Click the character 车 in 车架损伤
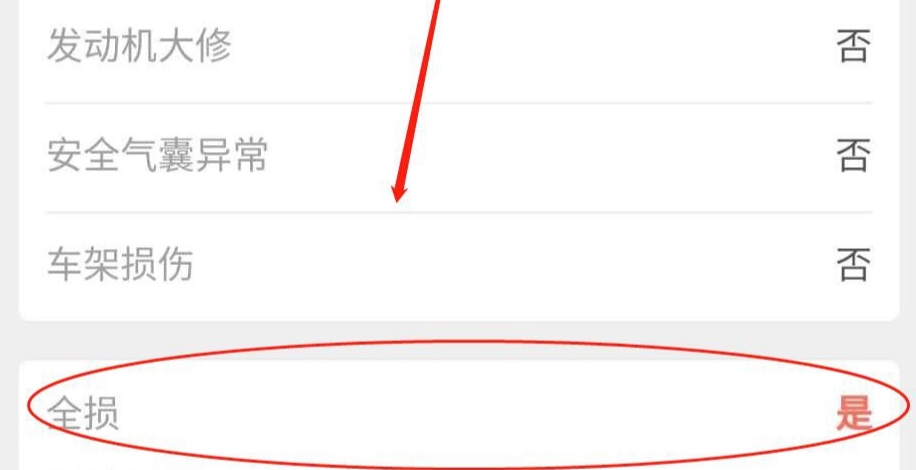The image size is (916, 470). click(64, 264)
